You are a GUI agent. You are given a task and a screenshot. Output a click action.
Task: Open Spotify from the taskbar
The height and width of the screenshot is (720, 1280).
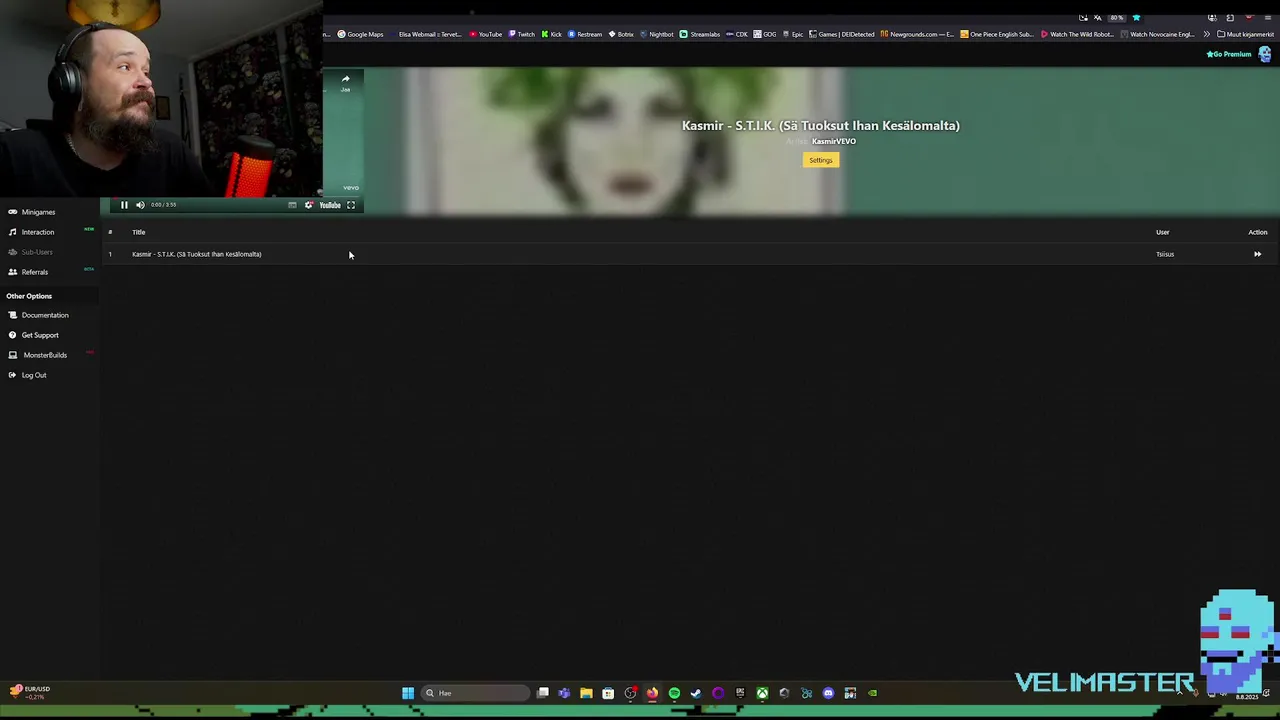click(674, 693)
